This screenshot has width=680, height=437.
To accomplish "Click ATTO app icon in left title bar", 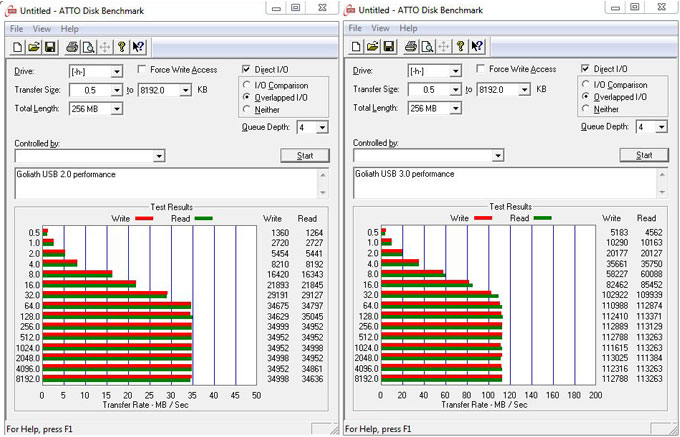I will 10,10.
